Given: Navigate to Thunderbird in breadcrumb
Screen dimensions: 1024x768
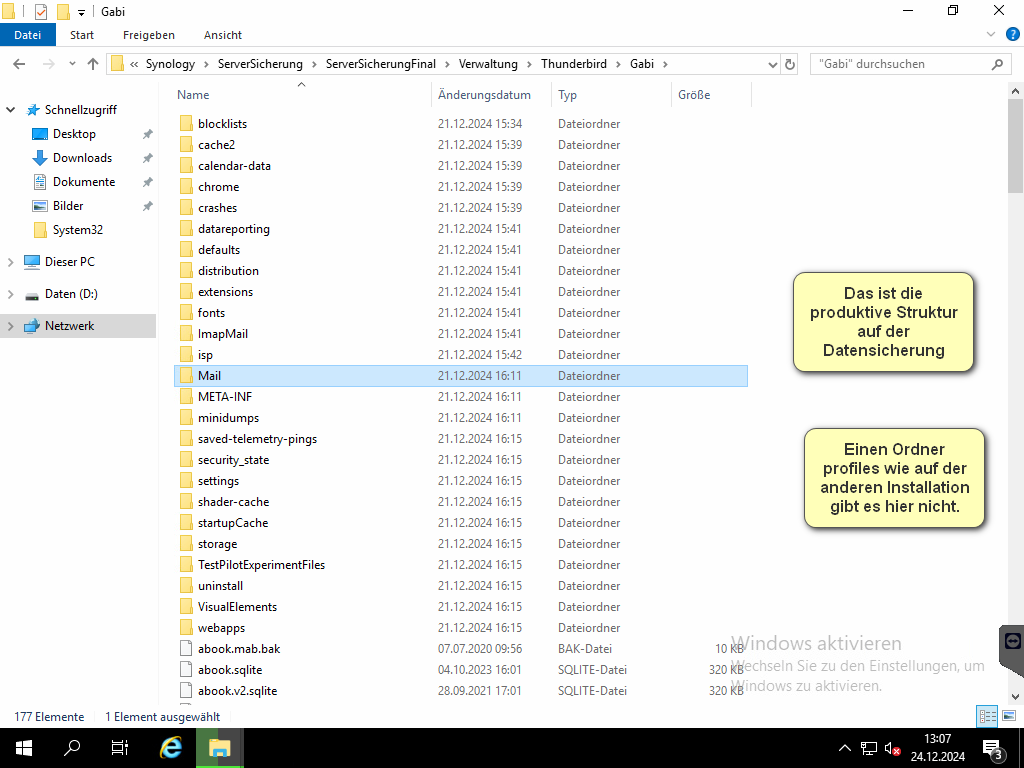Looking at the screenshot, I should (573, 64).
